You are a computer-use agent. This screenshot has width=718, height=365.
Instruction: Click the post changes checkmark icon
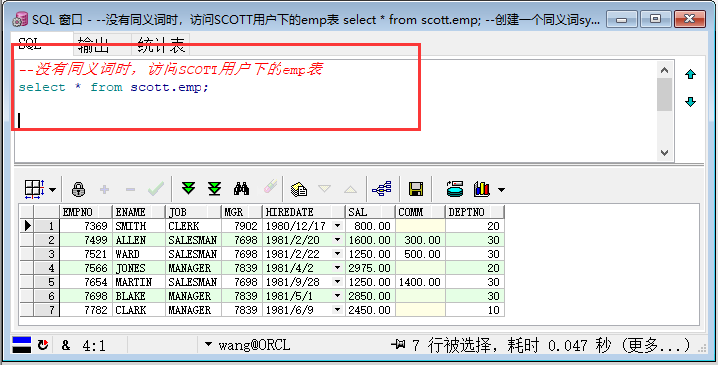156,189
